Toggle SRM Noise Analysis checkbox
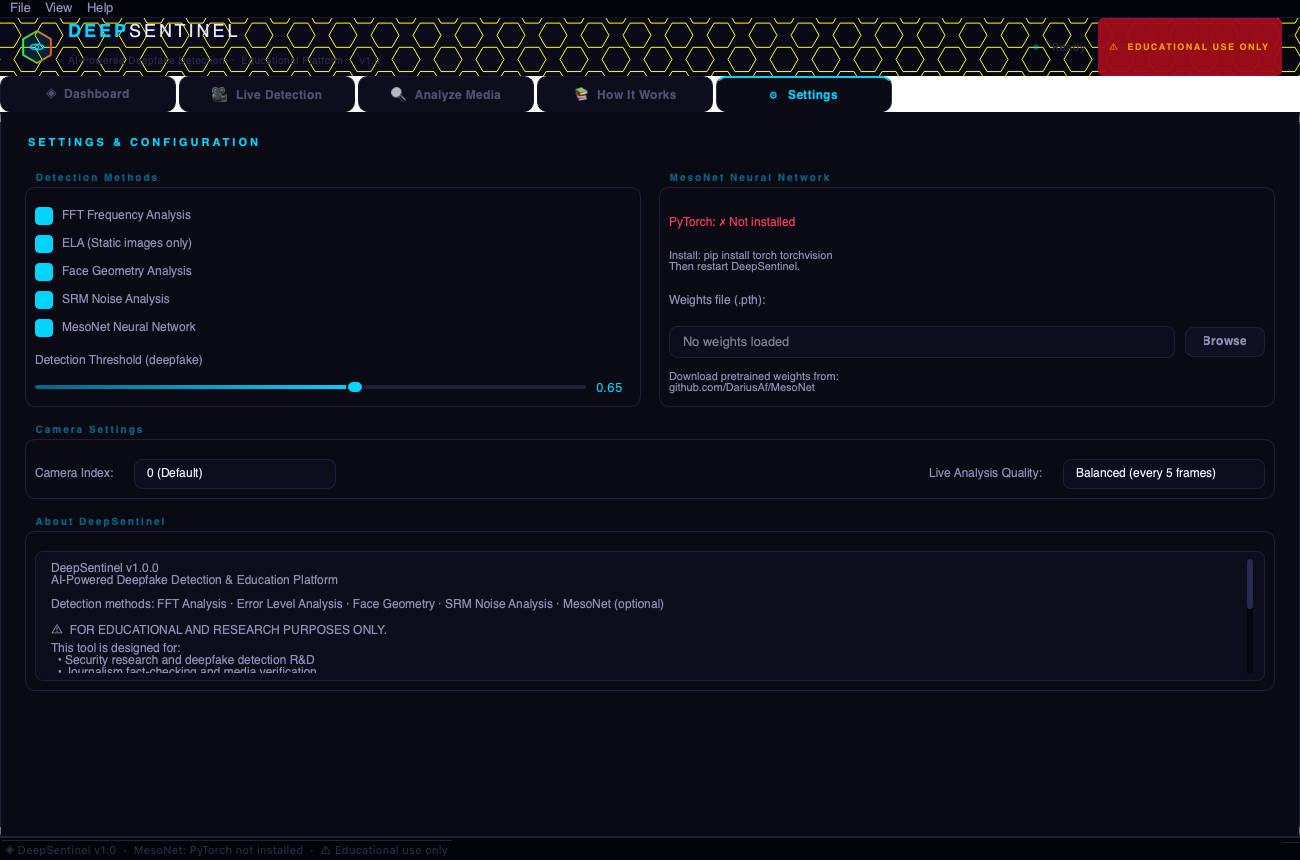 [x=44, y=300]
